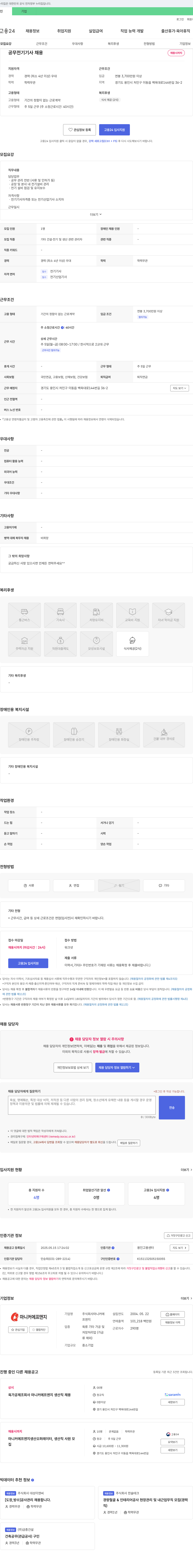Select the 장애인용 승강기 icon
The image size is (193, 1568).
74,735
